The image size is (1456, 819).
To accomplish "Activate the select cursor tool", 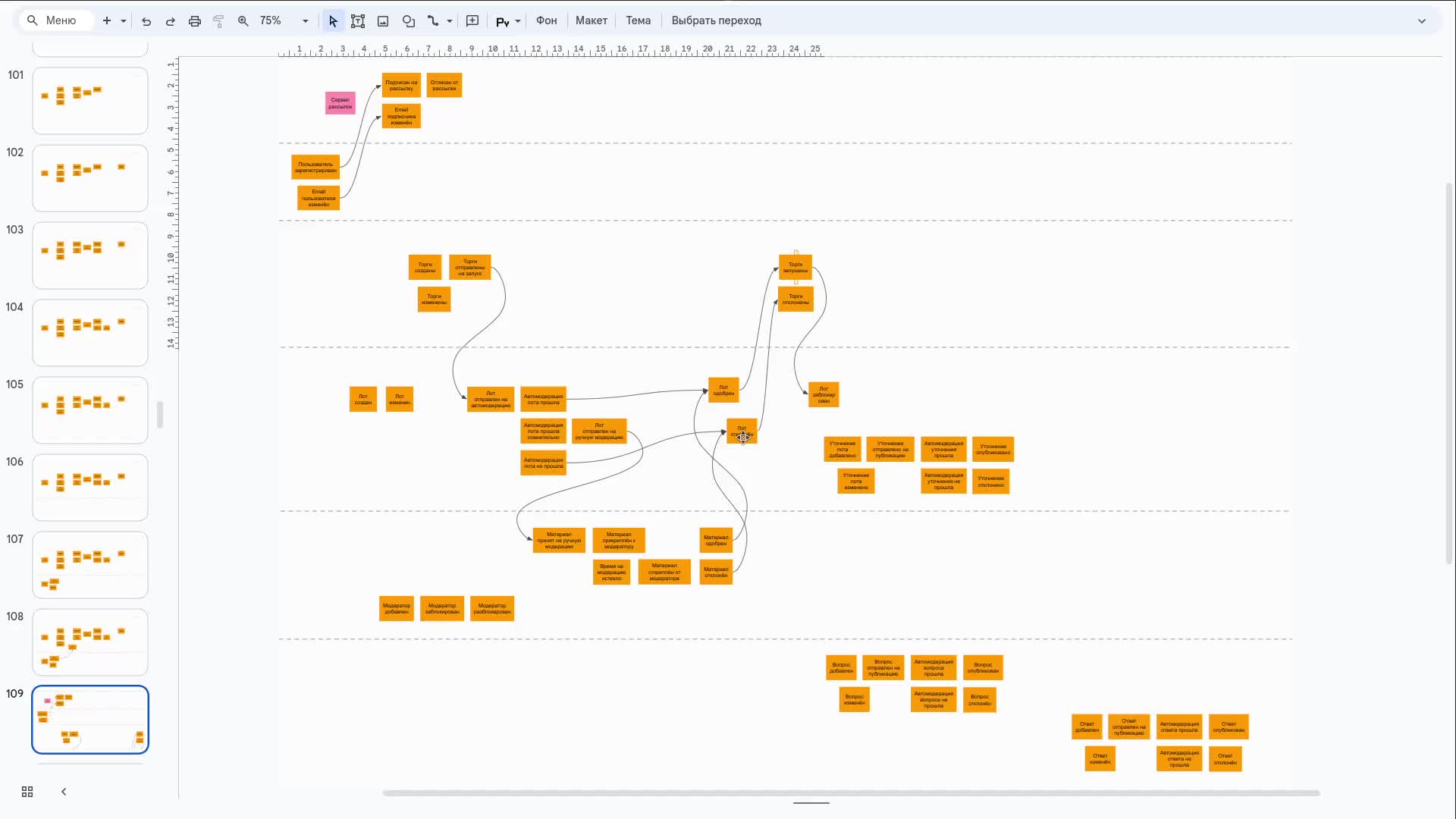I will 333,21.
